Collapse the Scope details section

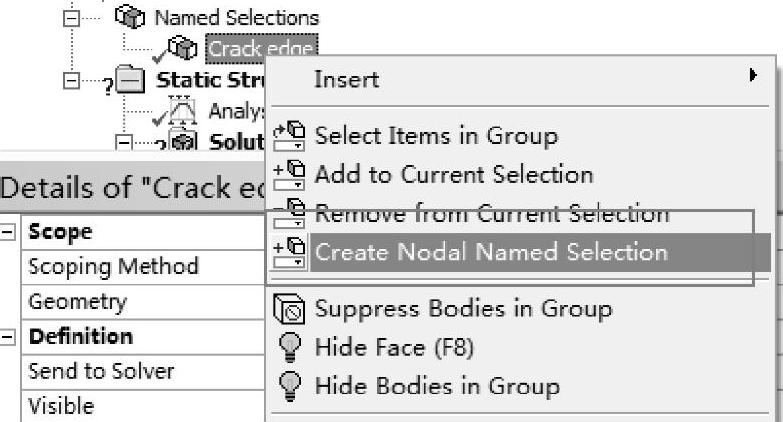pos(9,231)
